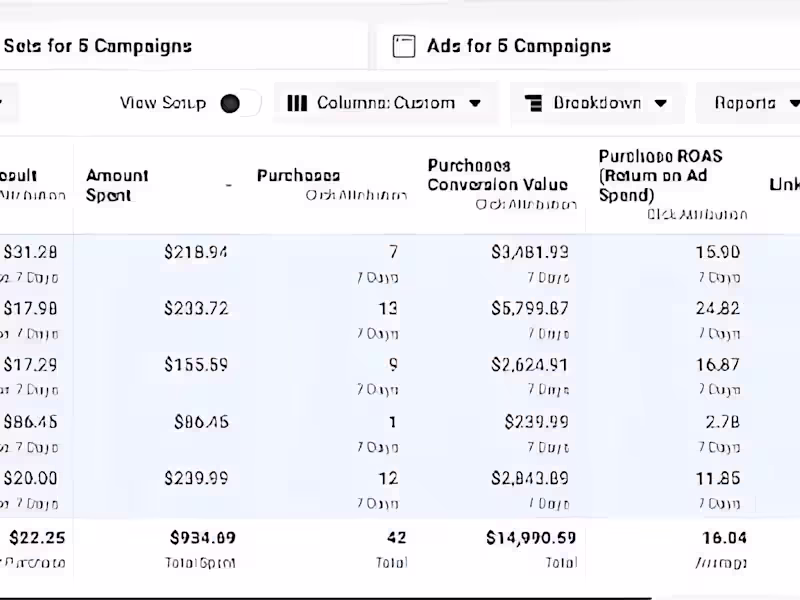Click the Purchase ROAS column header
The image size is (800, 600).
point(660,175)
